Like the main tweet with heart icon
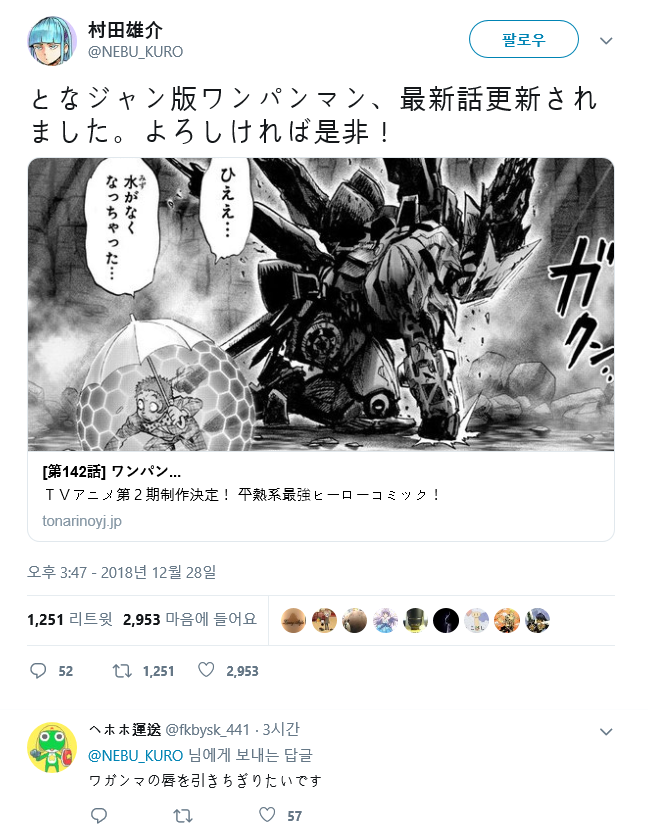648x831 pixels. (x=206, y=670)
